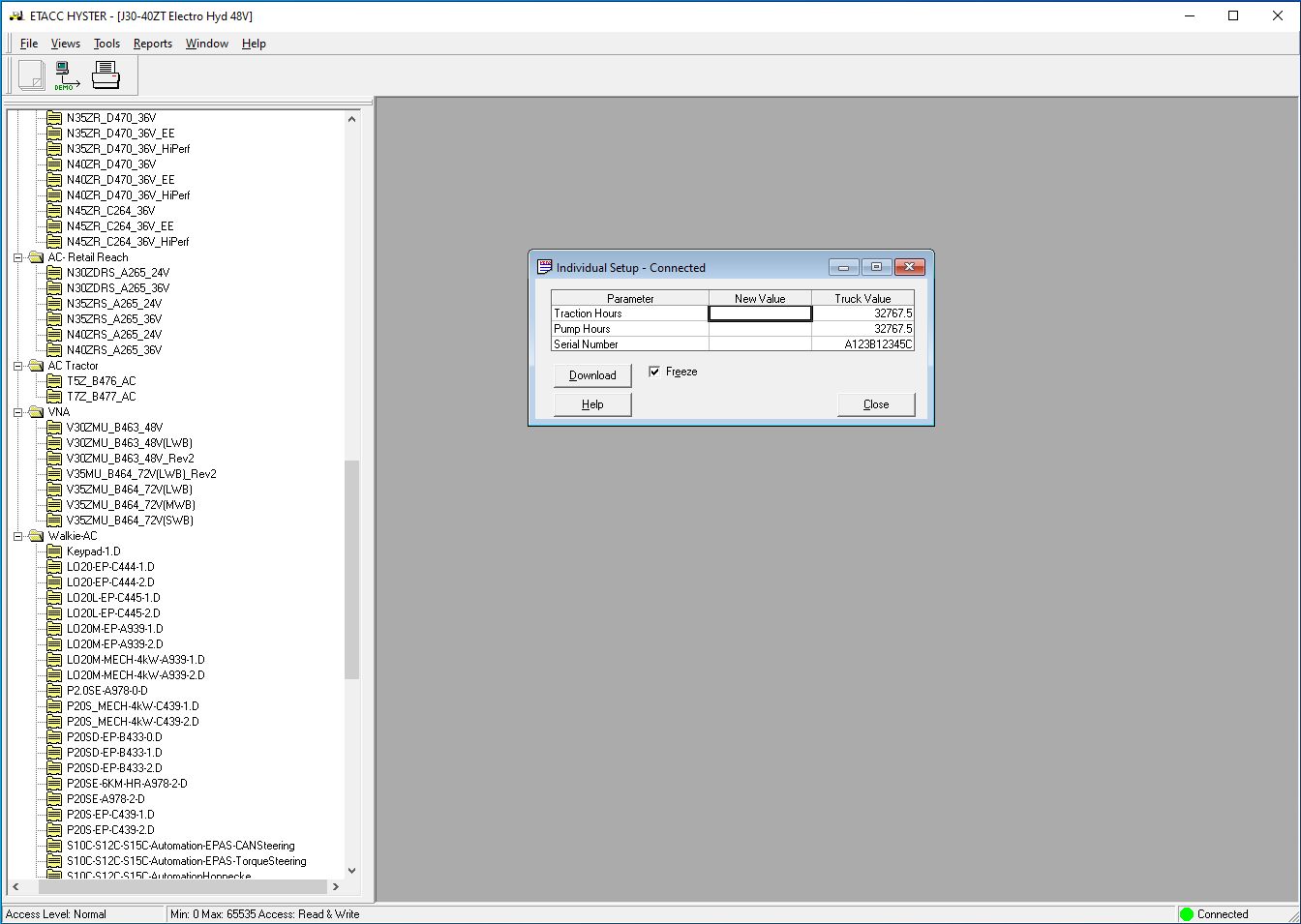Click the Walkie-AC folder icon
1301x924 pixels.
[37, 536]
